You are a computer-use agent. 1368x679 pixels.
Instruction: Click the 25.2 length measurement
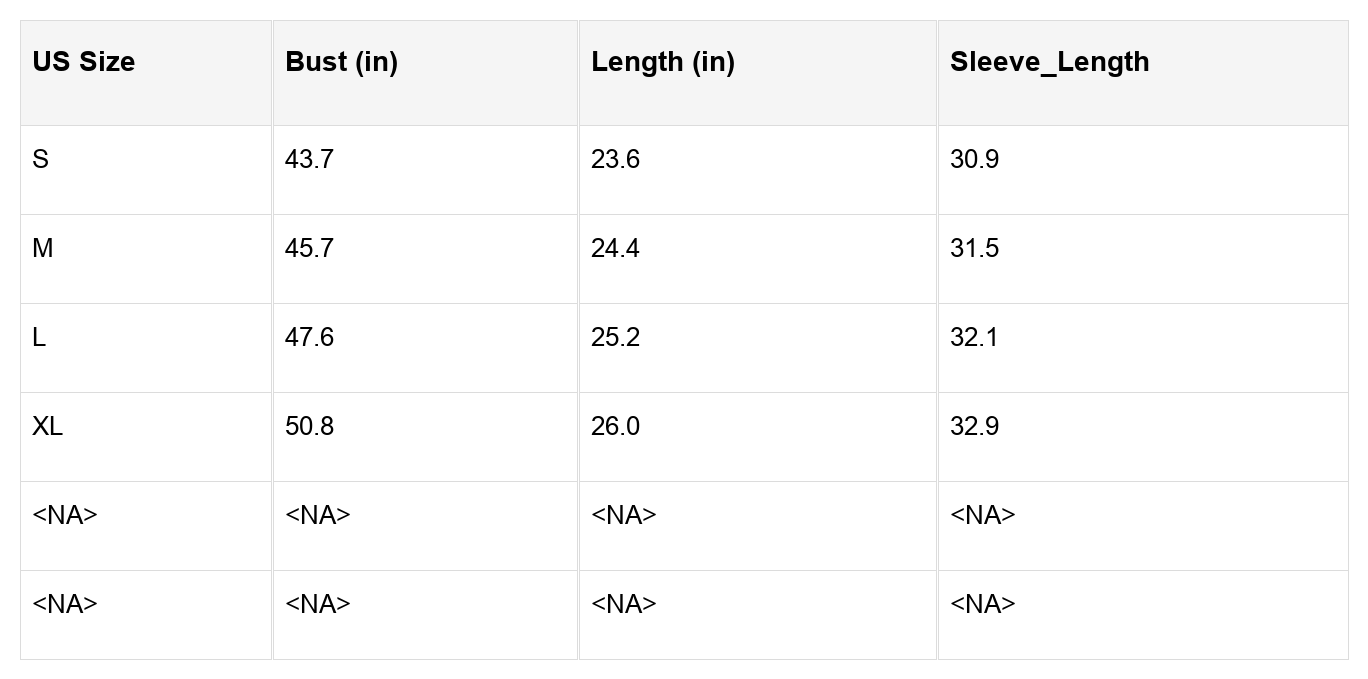coord(615,338)
